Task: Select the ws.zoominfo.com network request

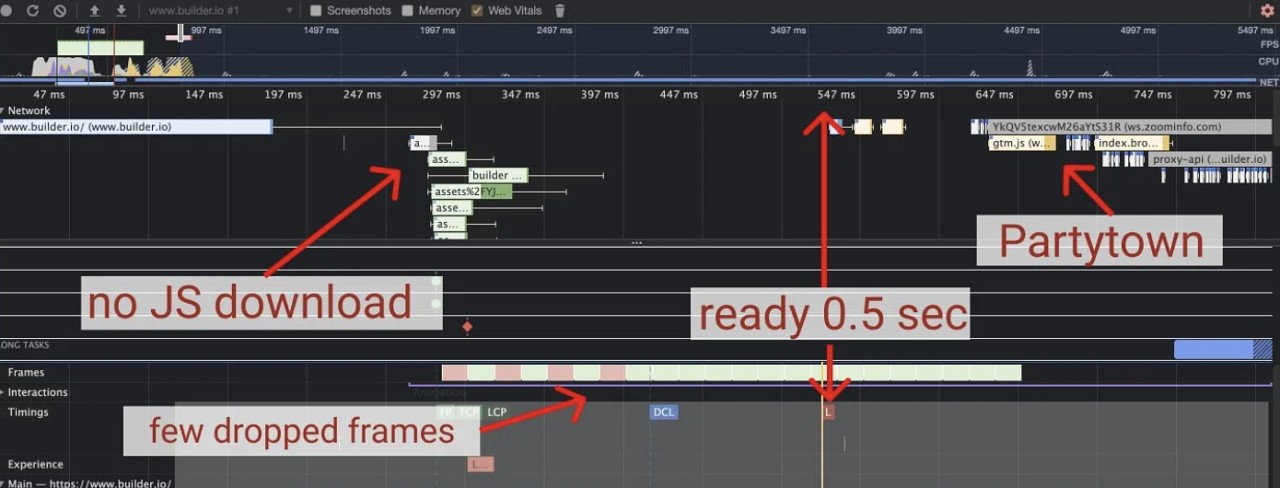Action: (1131, 127)
